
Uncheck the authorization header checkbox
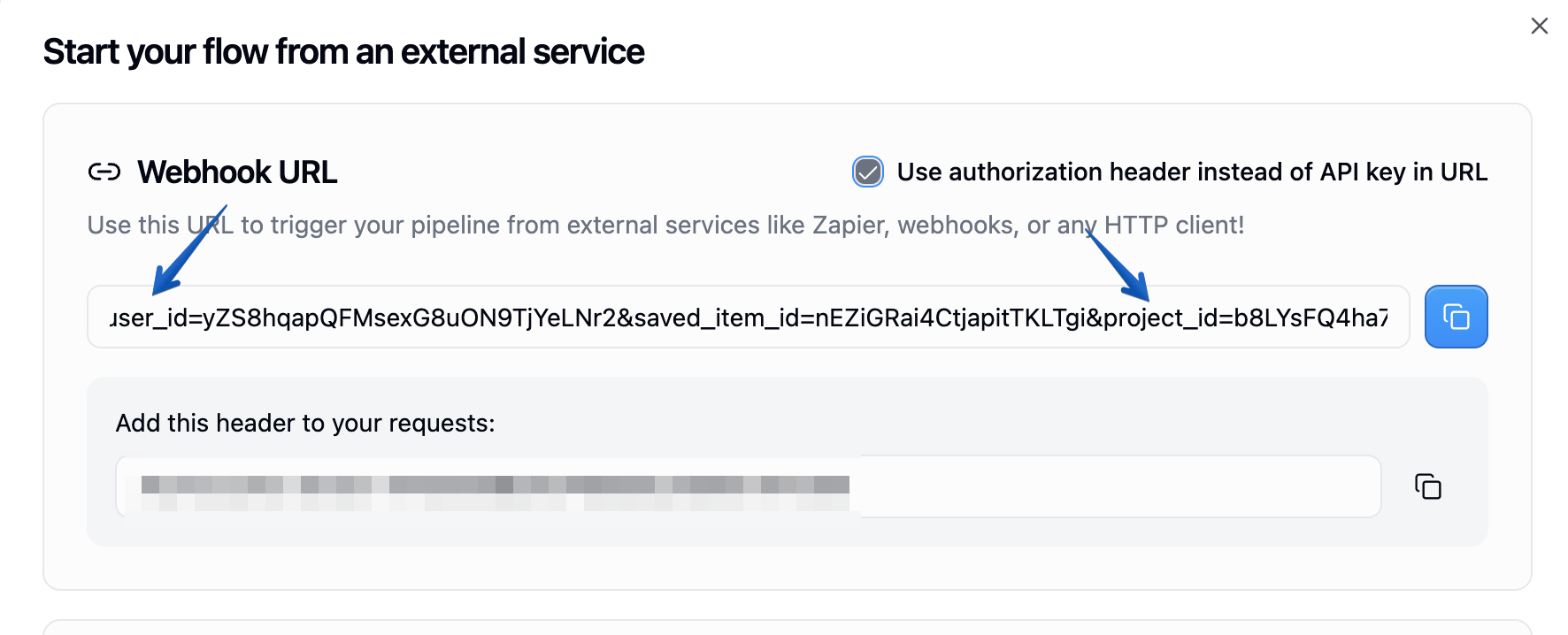coord(867,172)
